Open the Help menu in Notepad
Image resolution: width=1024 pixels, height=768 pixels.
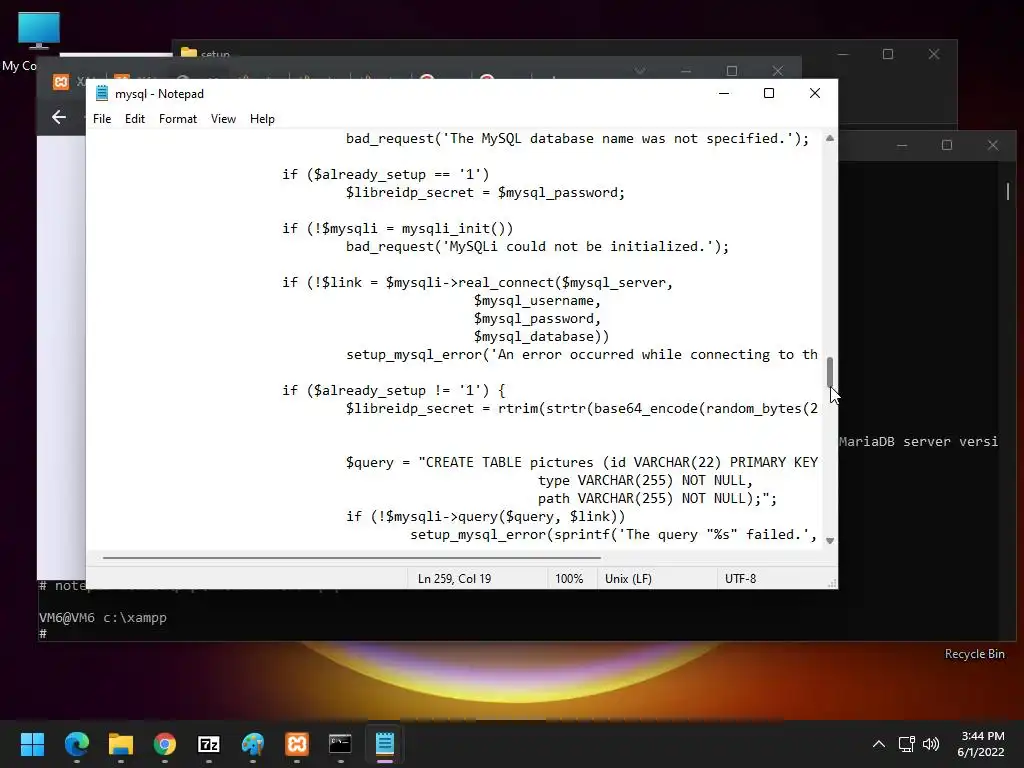coord(262,119)
